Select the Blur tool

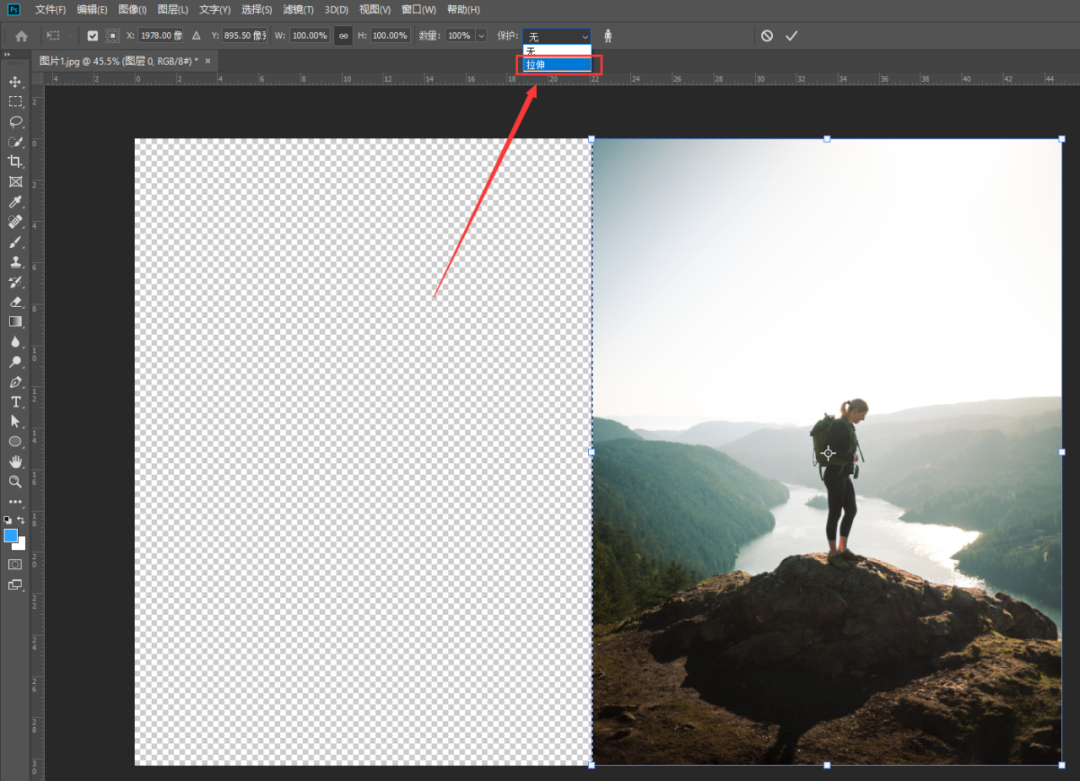coord(15,342)
